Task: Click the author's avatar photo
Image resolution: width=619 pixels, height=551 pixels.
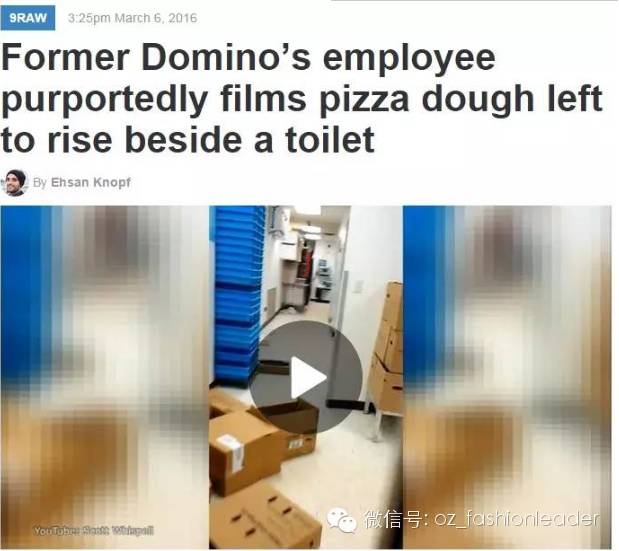Action: click(x=15, y=183)
